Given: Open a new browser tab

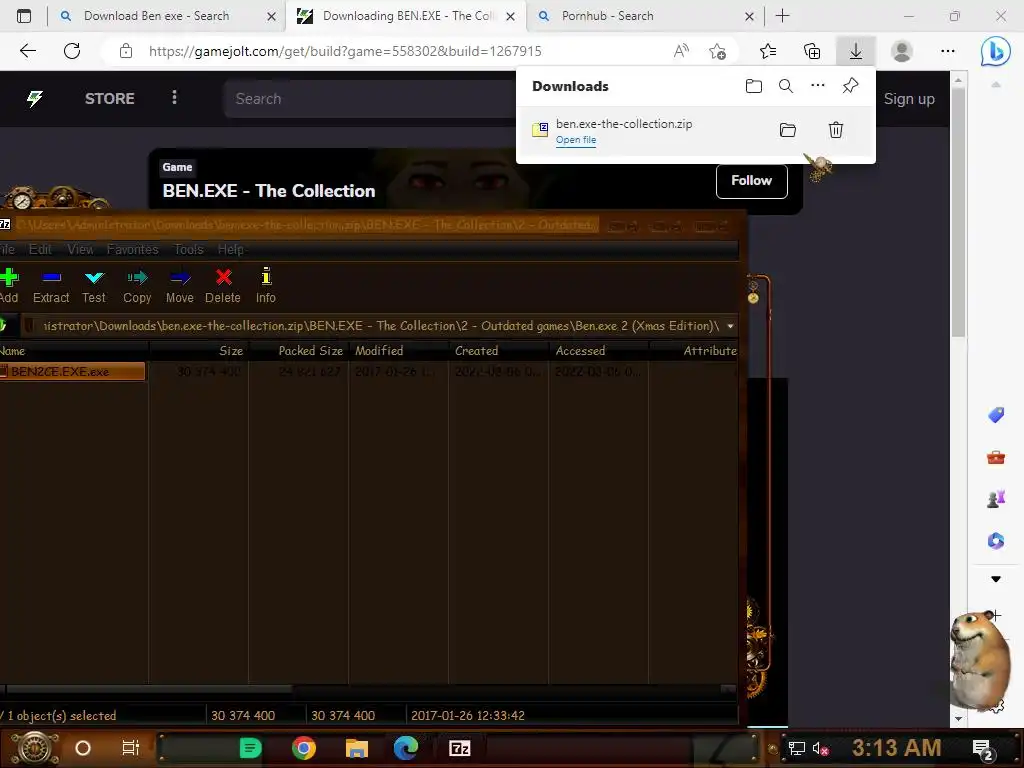Looking at the screenshot, I should pos(782,16).
